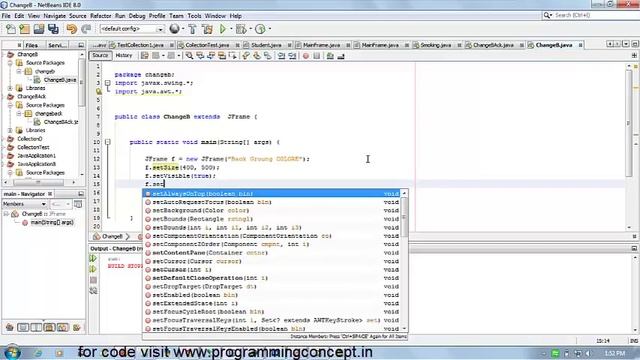Toggle the second filter button at the Navigator bottom
The image size is (640, 360).
pos(23,327)
